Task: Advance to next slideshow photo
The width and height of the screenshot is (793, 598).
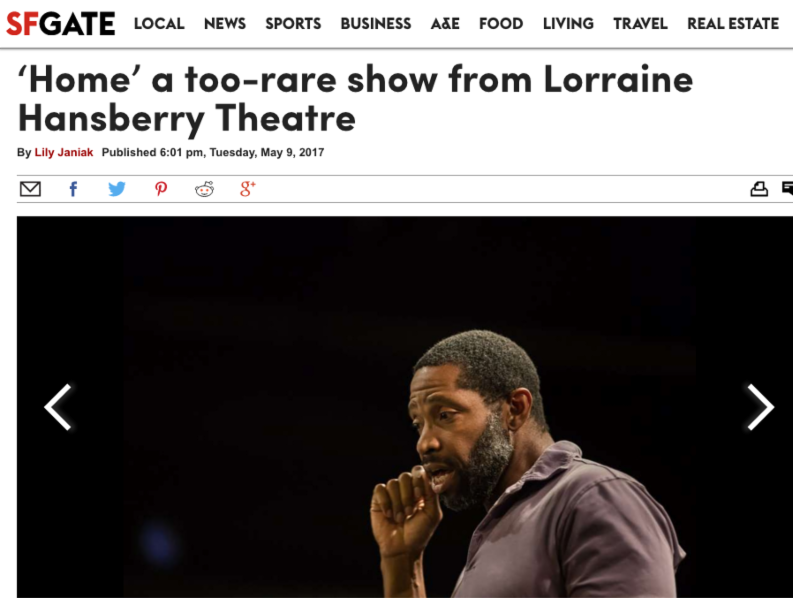Action: [x=760, y=407]
